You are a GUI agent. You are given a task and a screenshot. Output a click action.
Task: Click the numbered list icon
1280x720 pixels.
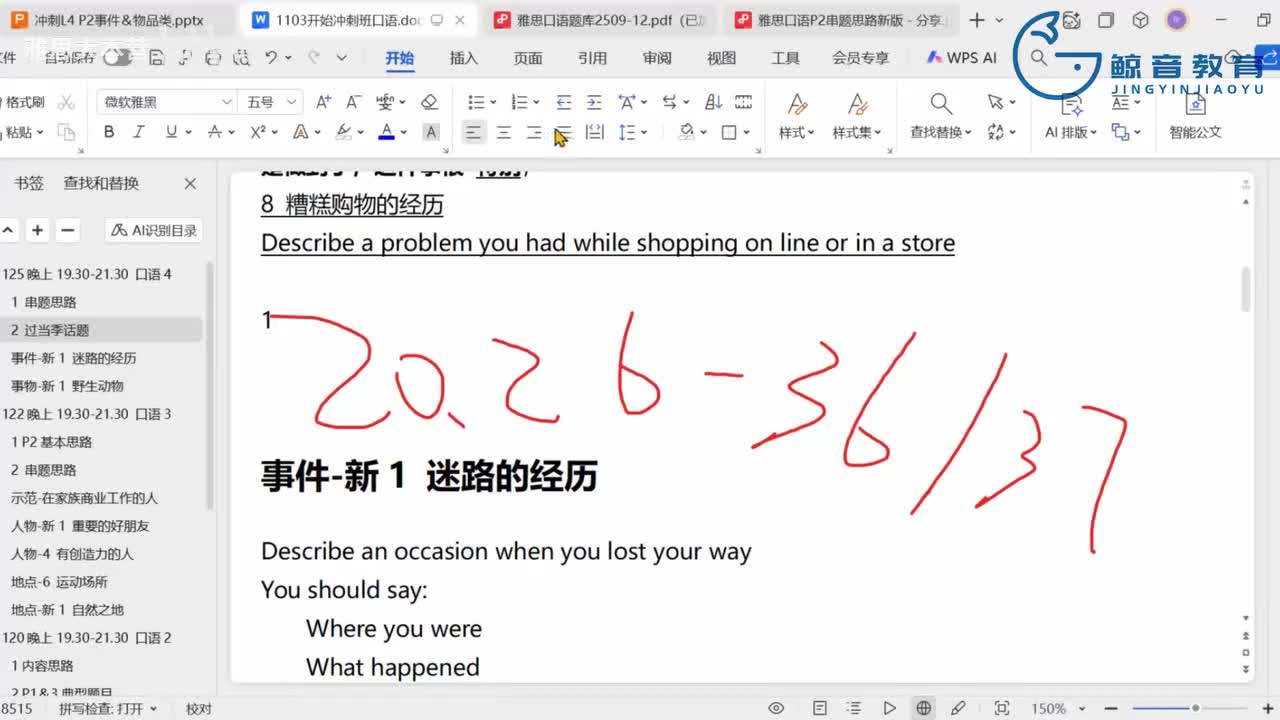pyautogui.click(x=519, y=102)
